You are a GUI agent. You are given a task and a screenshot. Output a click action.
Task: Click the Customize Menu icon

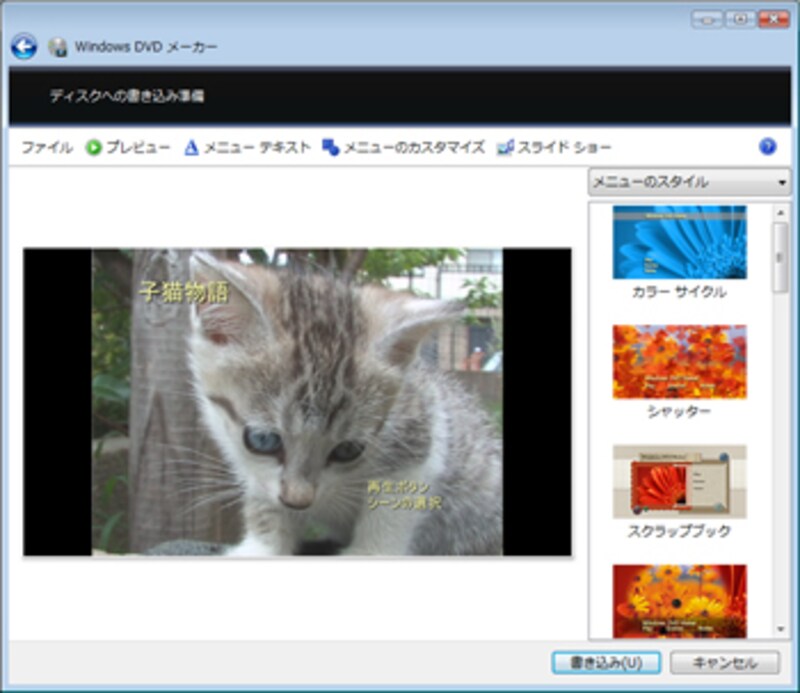(331, 147)
